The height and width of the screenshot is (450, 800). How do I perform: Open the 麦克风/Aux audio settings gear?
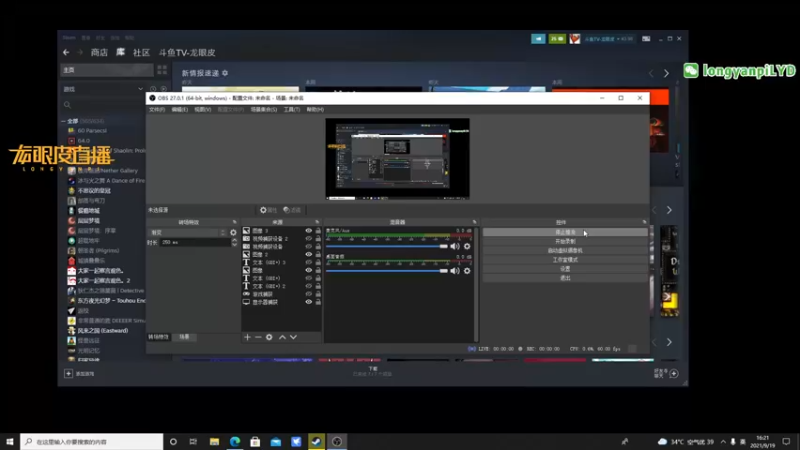(467, 246)
